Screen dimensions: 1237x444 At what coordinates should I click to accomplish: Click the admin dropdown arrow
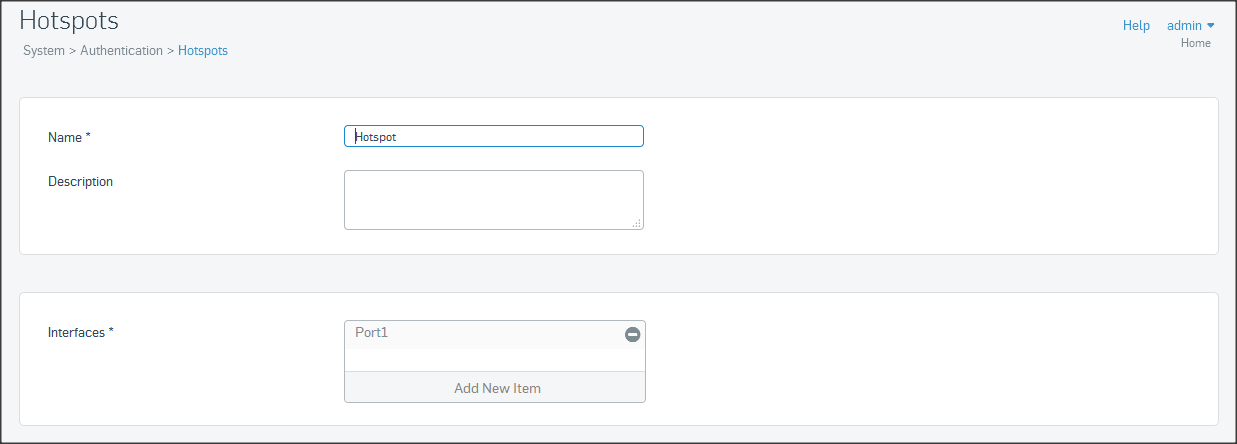1211,26
